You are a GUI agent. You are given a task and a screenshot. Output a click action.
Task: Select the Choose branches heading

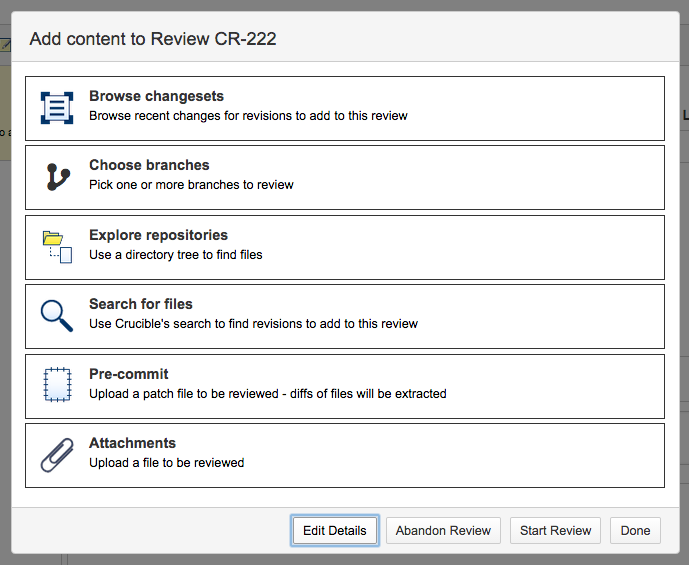tap(149, 166)
